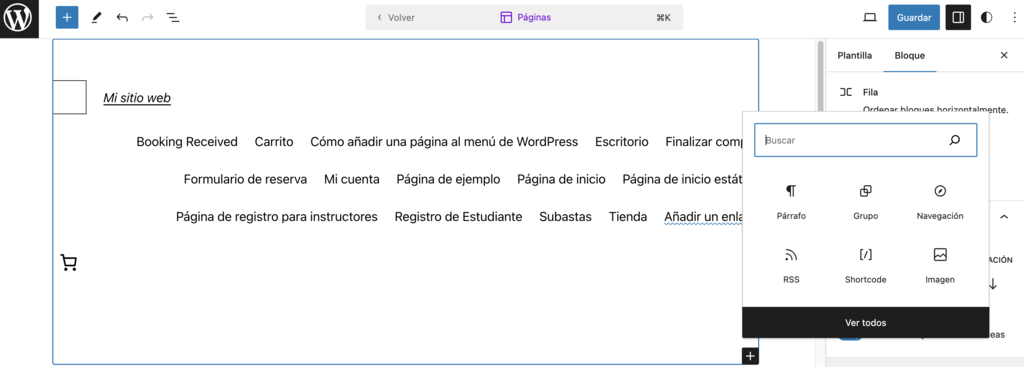The image size is (1024, 367).
Task: Open the laptop preview device icon
Action: click(869, 18)
